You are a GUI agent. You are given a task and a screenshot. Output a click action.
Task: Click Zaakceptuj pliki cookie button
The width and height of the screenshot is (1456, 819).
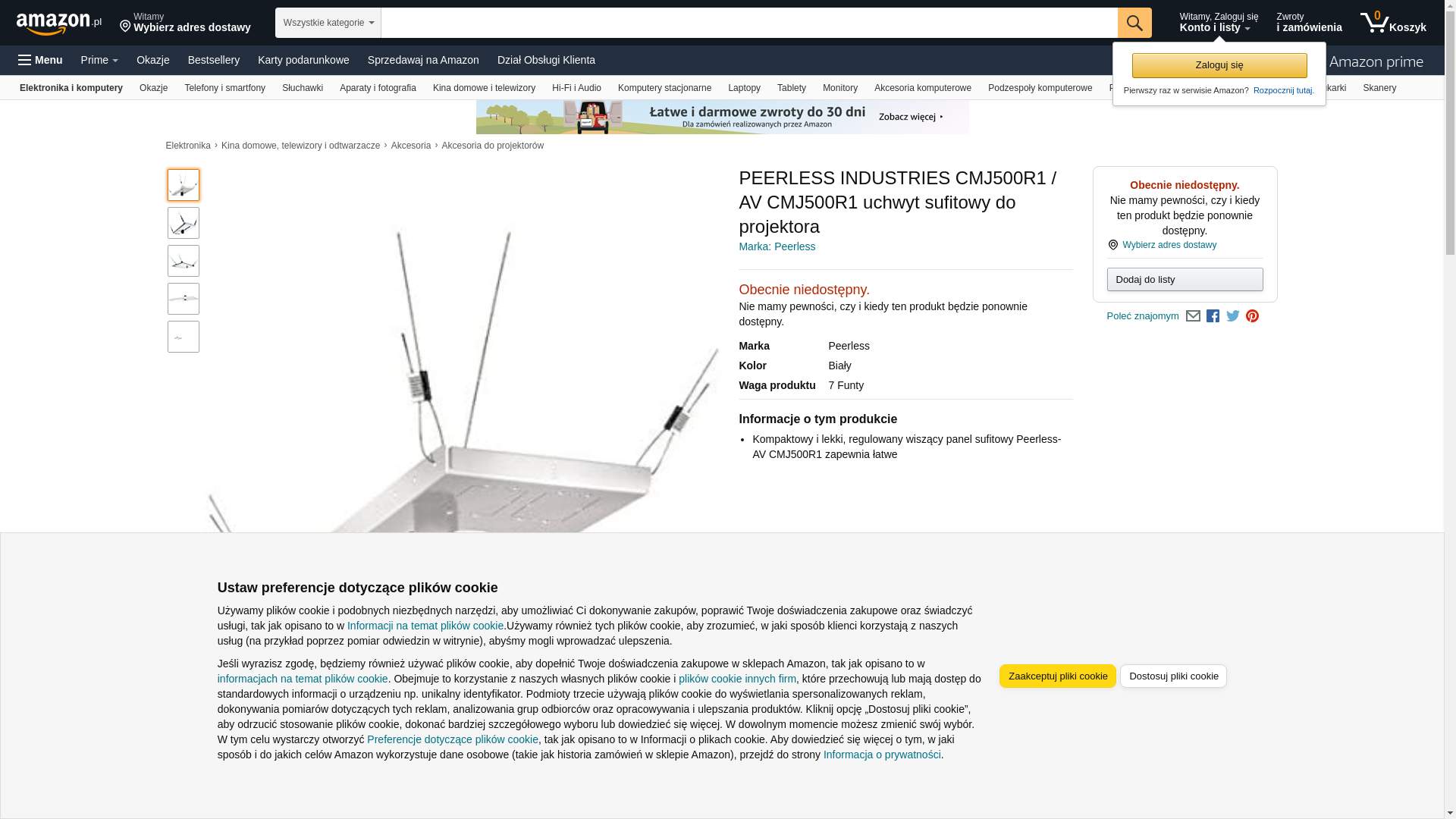point(1058,676)
